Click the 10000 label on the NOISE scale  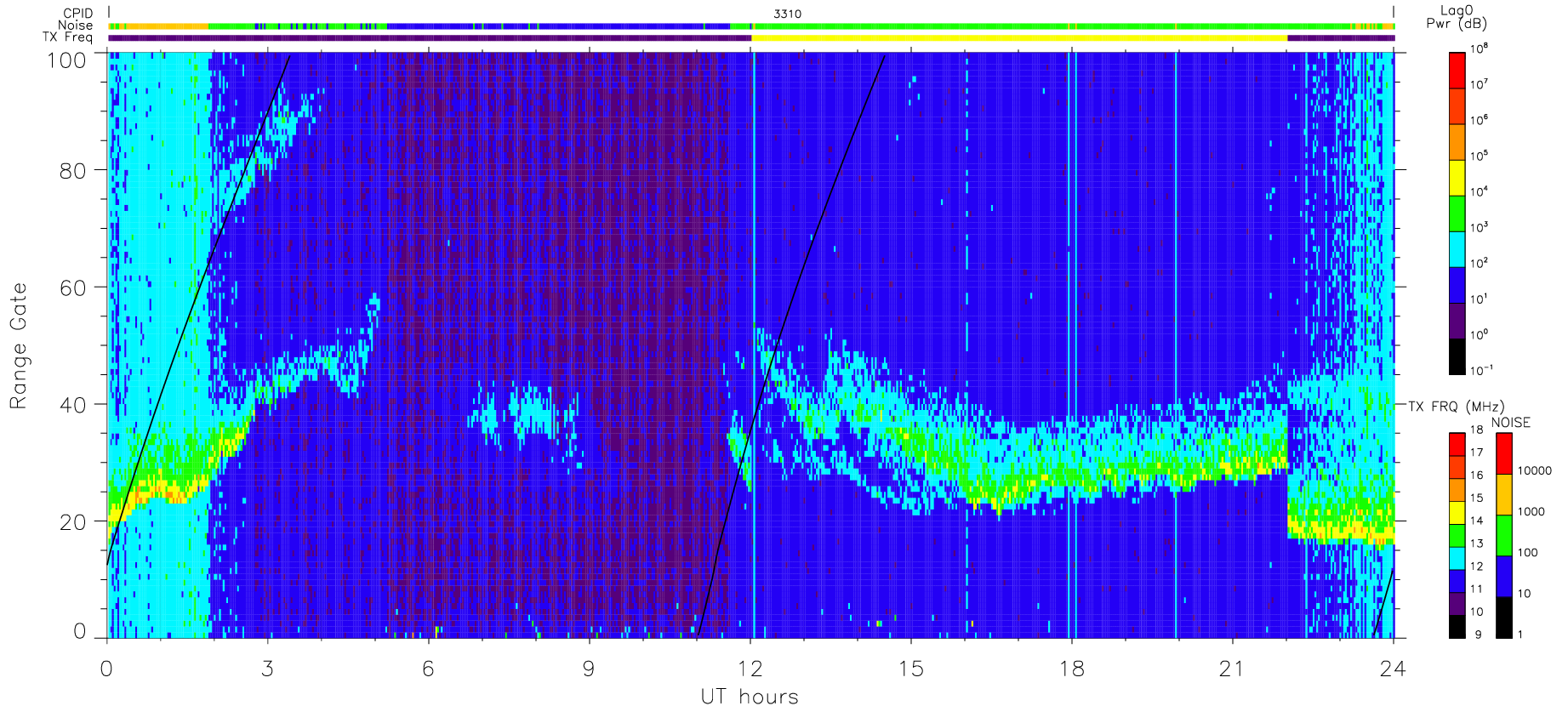coord(1535,471)
